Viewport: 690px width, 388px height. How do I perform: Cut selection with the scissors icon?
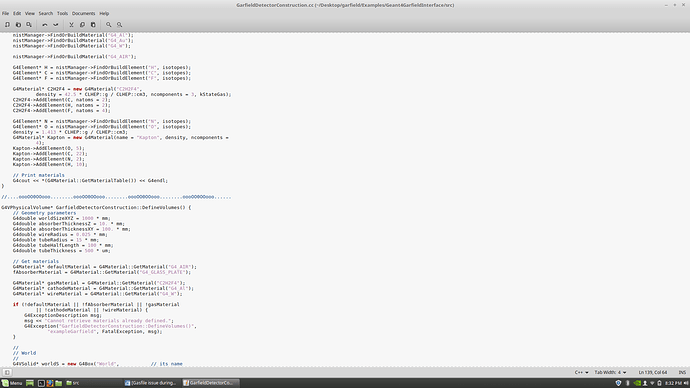coord(71,25)
